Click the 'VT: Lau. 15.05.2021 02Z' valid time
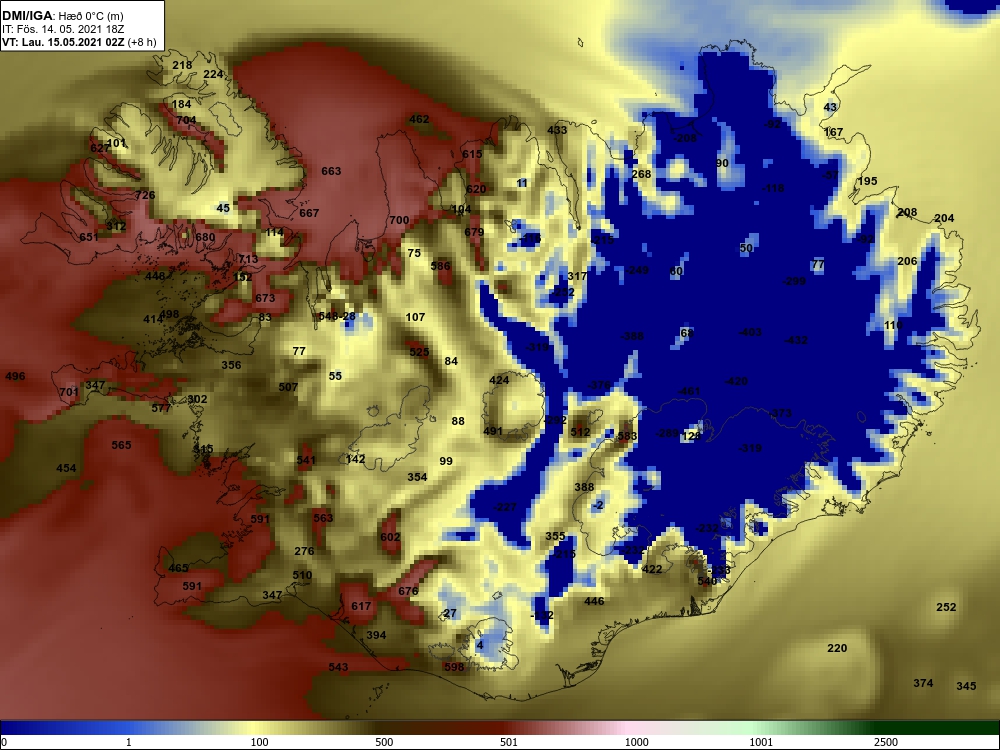Image resolution: width=1000 pixels, height=750 pixels. point(63,42)
